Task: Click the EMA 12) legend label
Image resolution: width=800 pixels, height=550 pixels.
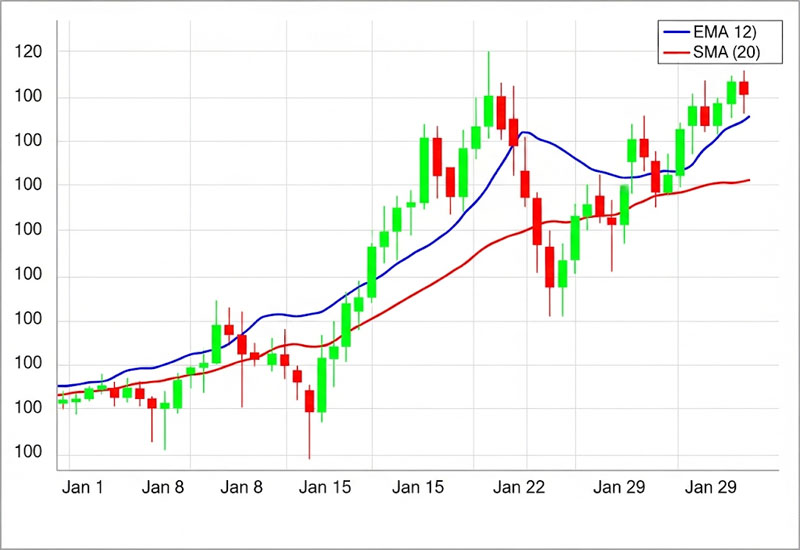Action: (x=730, y=33)
